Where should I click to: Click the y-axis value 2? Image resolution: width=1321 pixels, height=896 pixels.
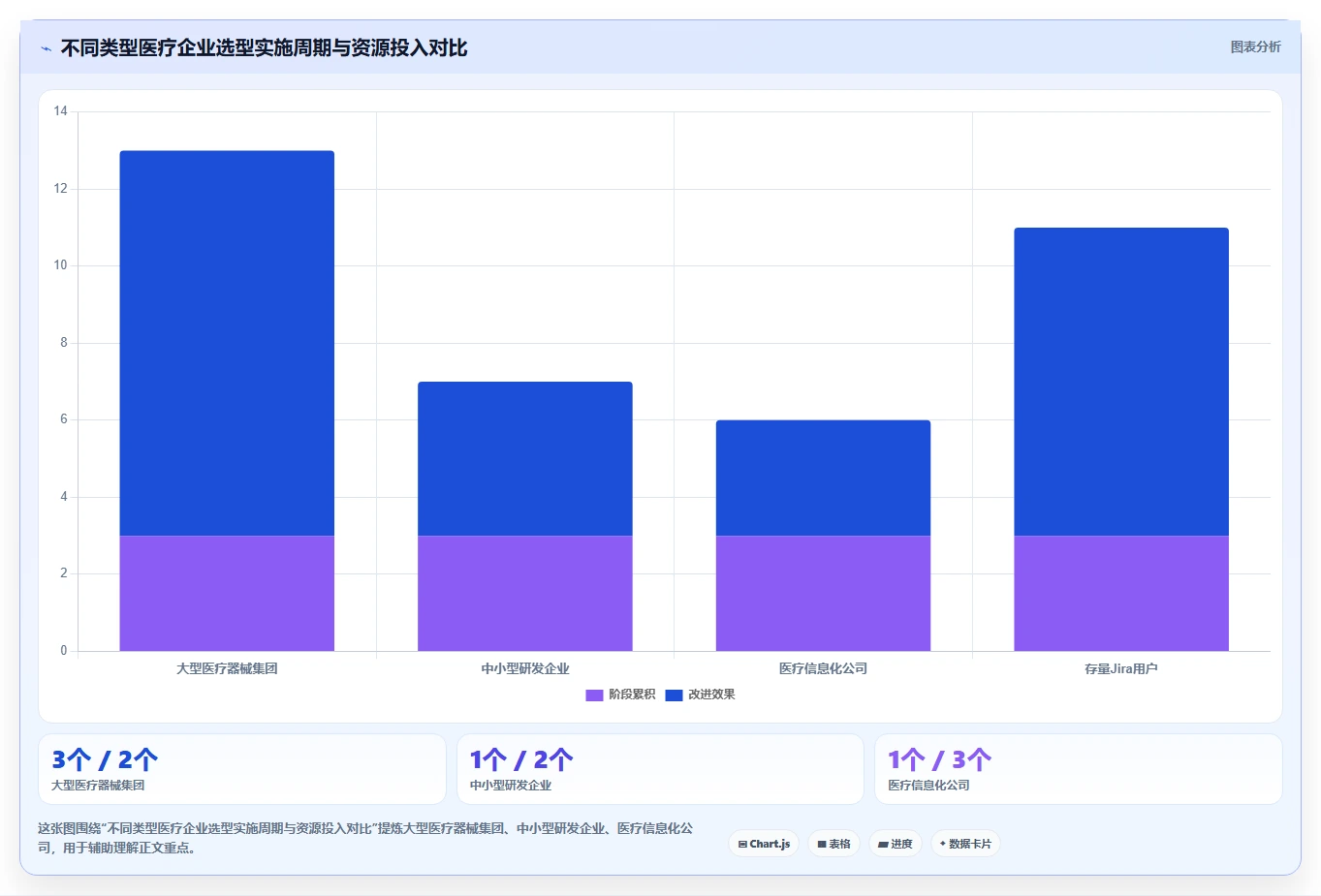point(64,573)
